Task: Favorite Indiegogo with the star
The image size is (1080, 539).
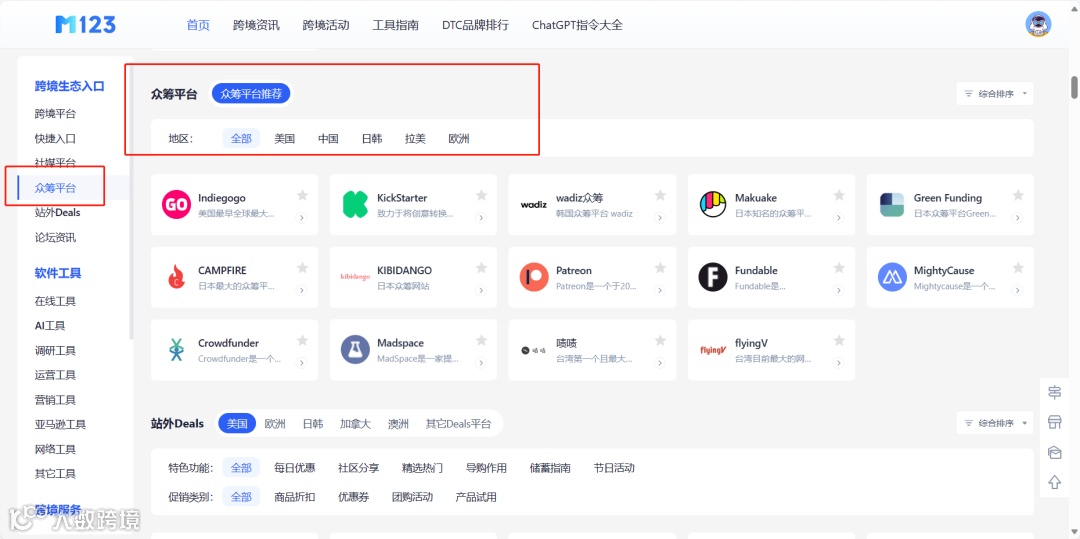Action: pyautogui.click(x=302, y=195)
